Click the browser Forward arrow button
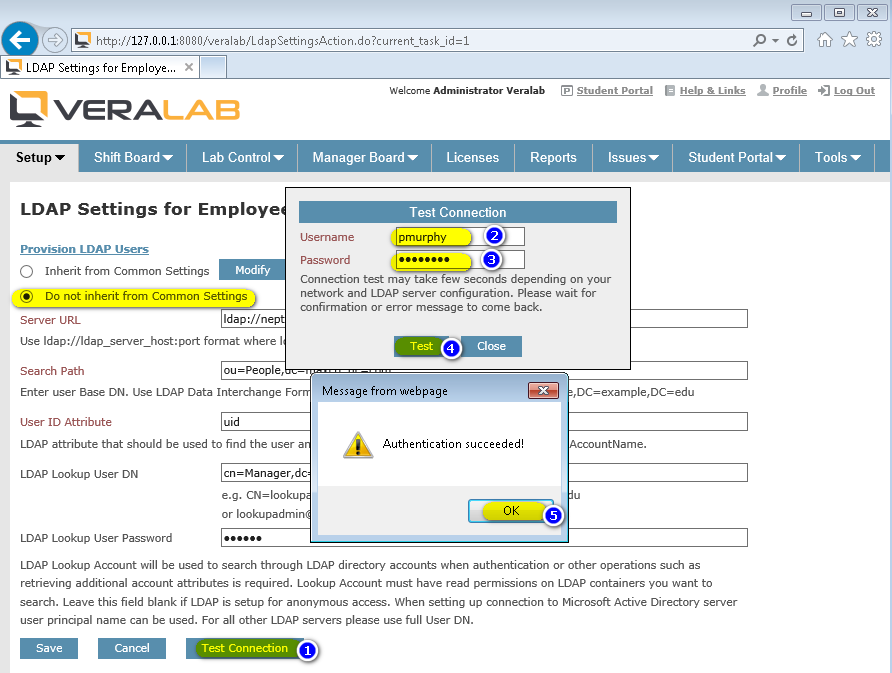The width and height of the screenshot is (892, 673). coord(55,40)
